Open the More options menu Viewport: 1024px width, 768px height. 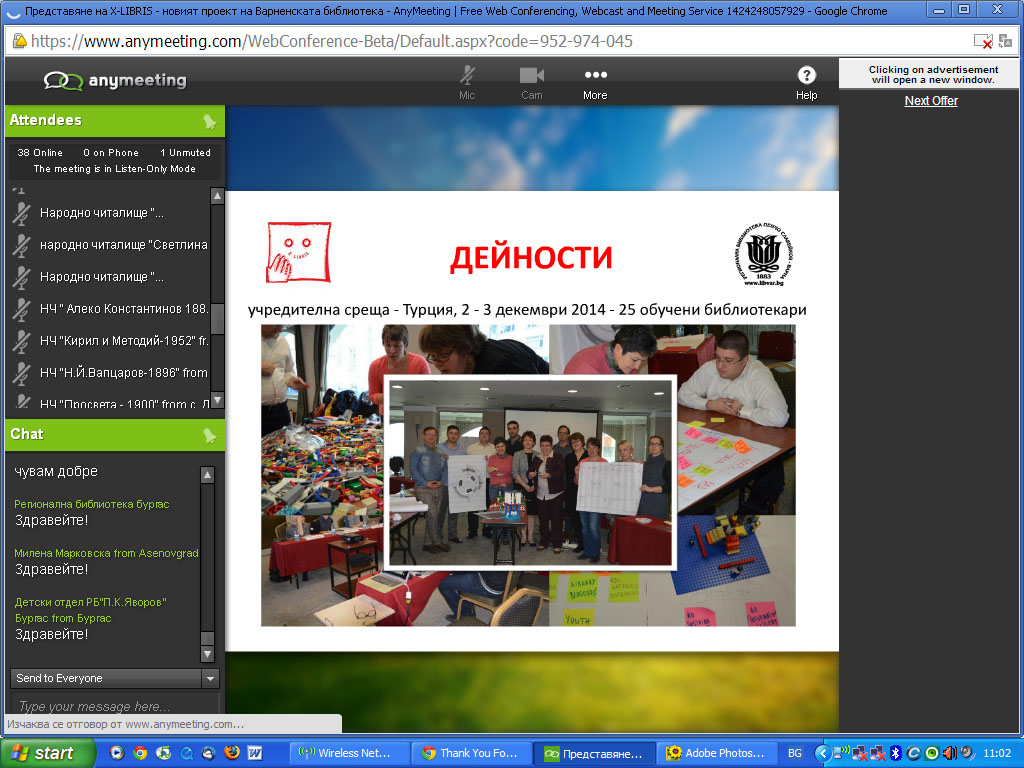pos(595,81)
